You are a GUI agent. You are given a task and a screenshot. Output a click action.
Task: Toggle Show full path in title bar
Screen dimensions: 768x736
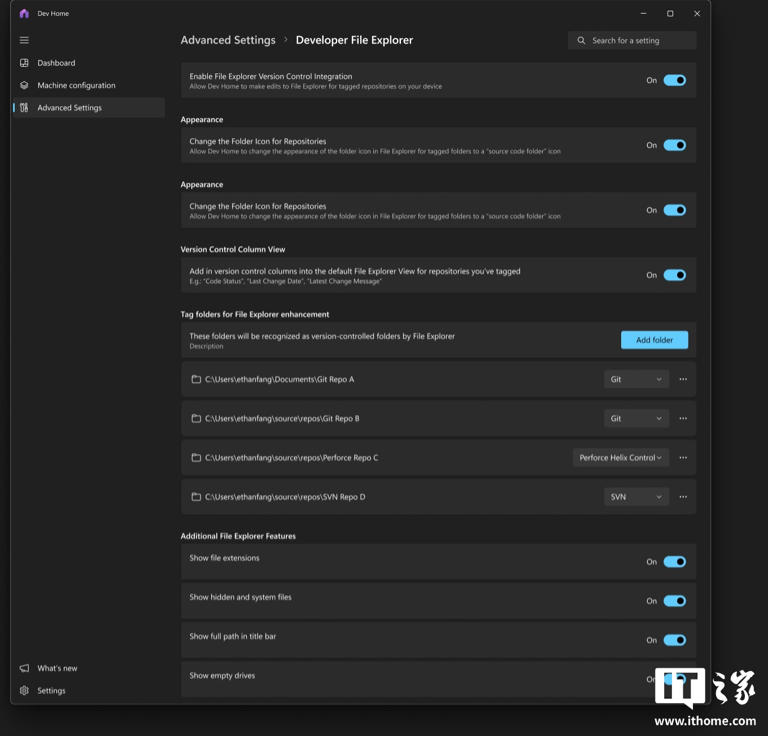pos(675,640)
